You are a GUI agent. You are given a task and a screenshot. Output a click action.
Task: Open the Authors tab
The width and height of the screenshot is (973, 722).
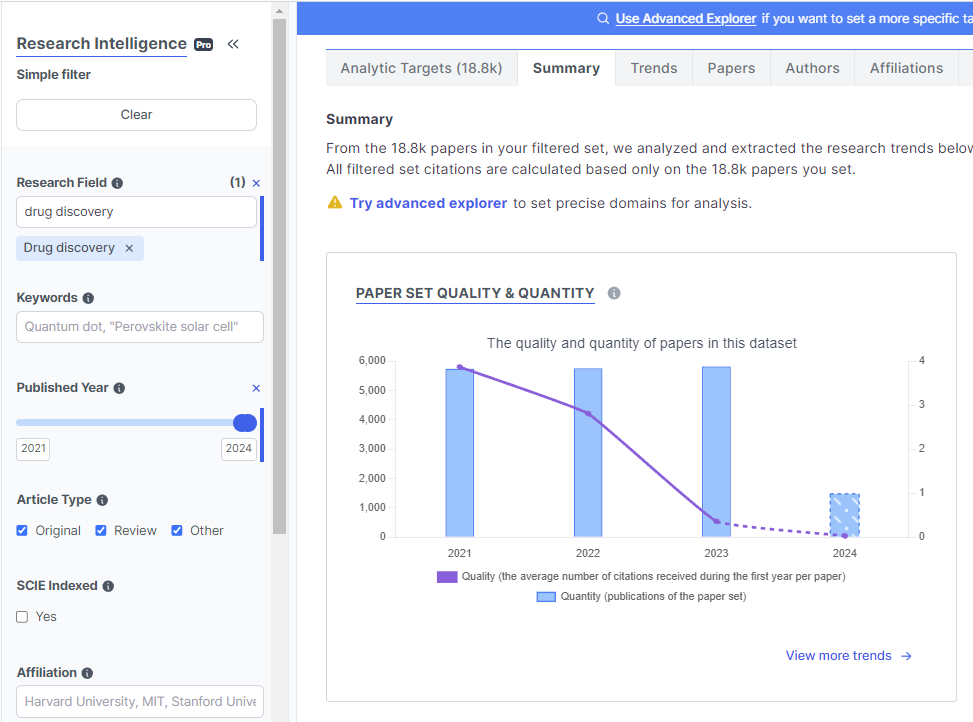pos(811,68)
